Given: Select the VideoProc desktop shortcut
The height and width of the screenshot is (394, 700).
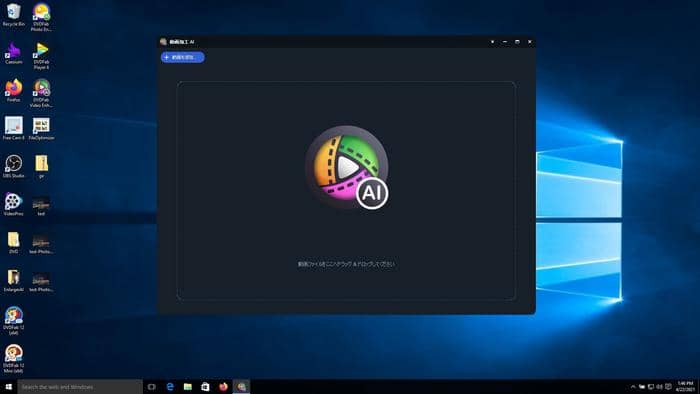Looking at the screenshot, I should 13,204.
